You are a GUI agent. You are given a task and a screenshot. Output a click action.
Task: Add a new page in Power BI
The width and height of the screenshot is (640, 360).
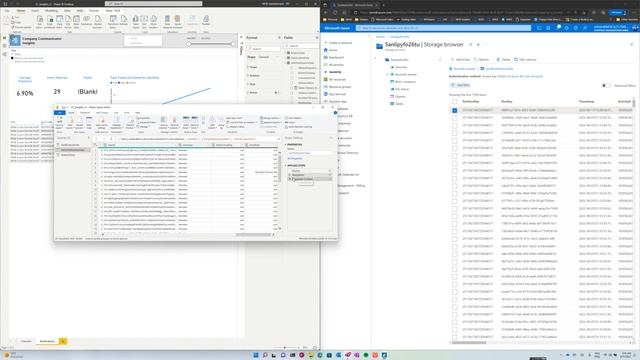click(x=63, y=341)
